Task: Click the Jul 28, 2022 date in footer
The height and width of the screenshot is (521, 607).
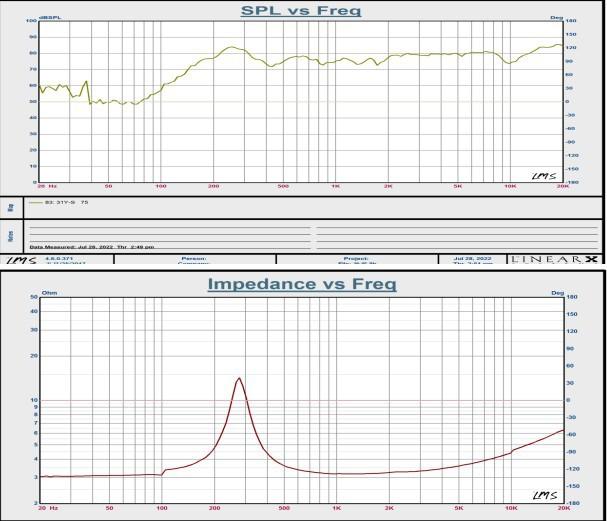Action: [x=471, y=257]
